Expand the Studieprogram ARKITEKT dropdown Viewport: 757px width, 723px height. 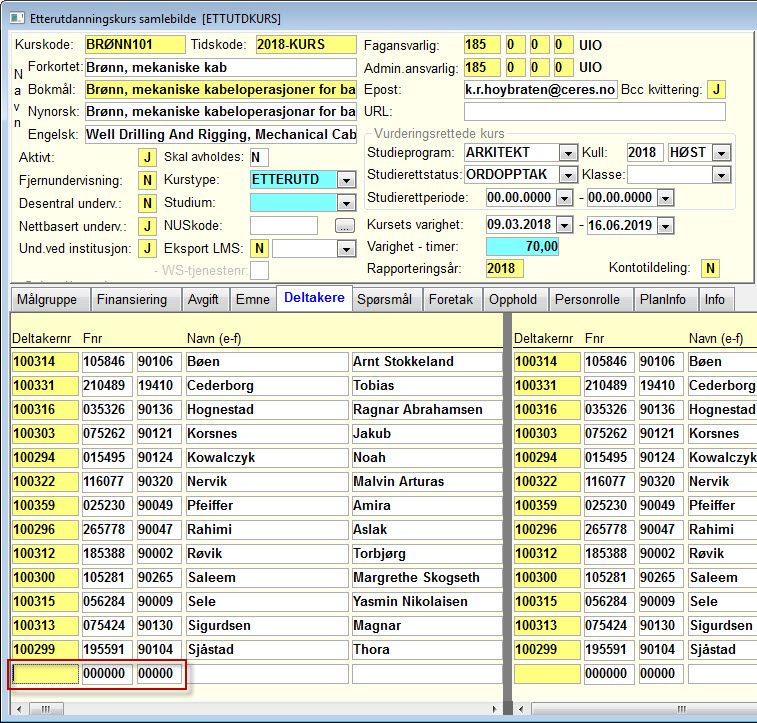[x=568, y=153]
